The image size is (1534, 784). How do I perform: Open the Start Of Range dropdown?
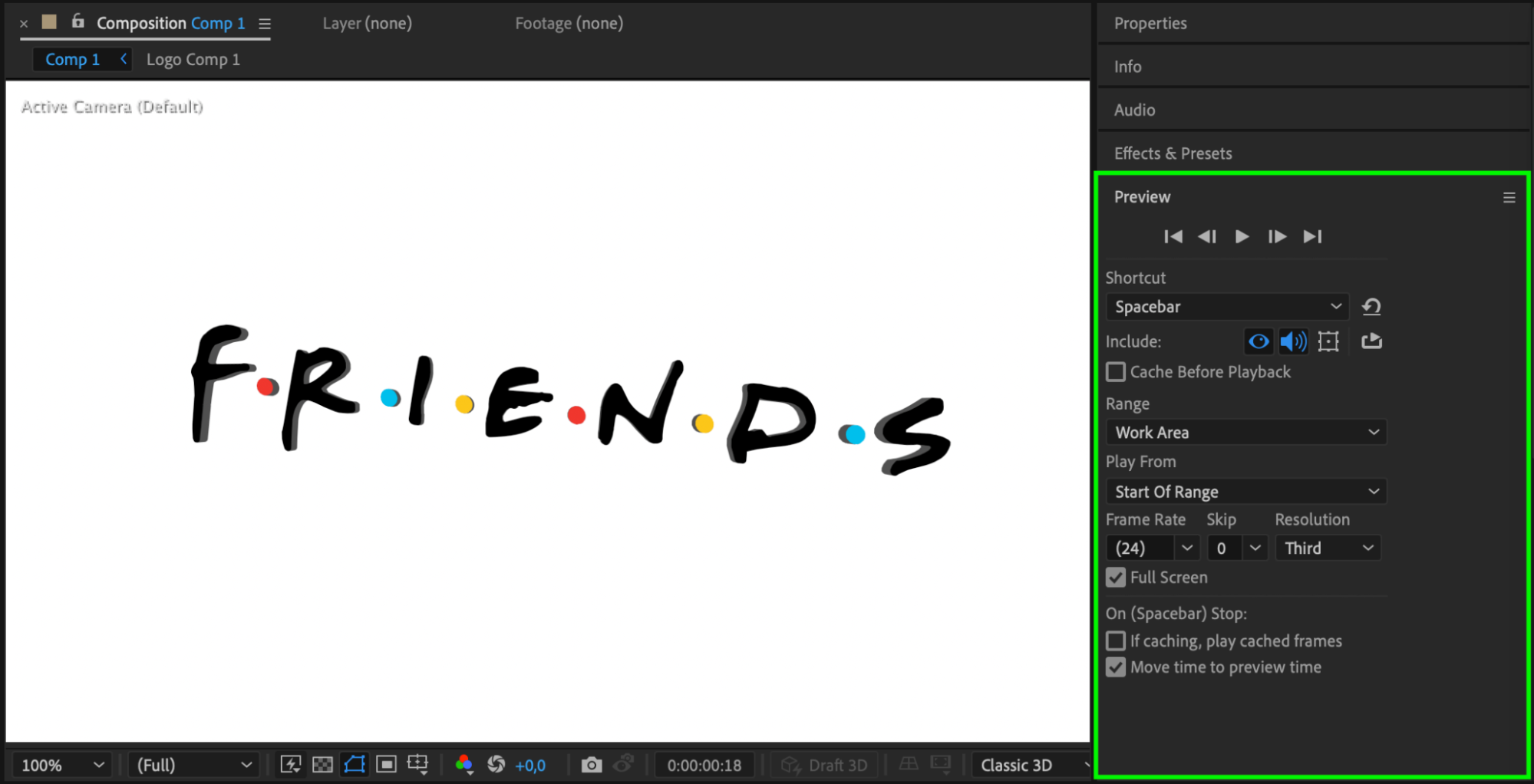tap(1246, 492)
